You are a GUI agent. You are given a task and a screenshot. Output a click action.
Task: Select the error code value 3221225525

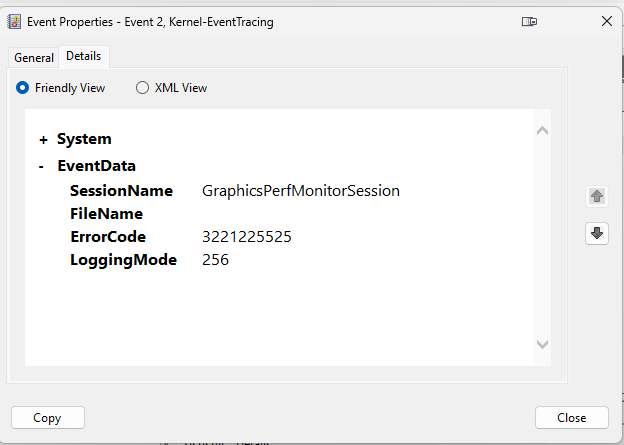coord(247,237)
